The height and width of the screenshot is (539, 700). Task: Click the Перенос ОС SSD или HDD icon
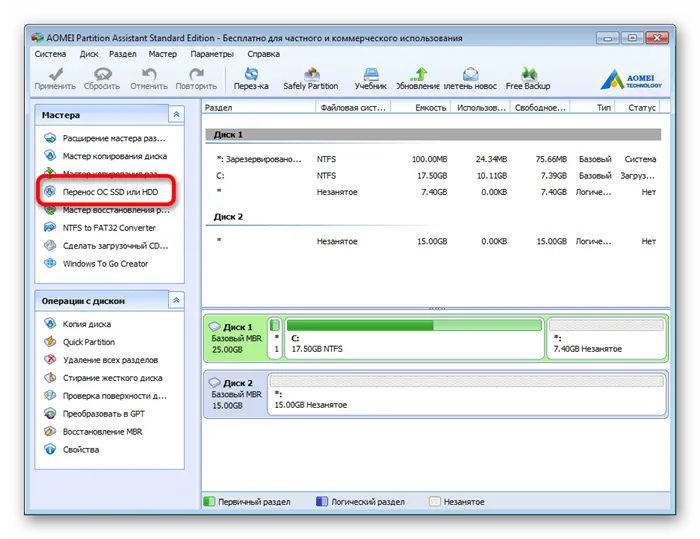pos(50,192)
